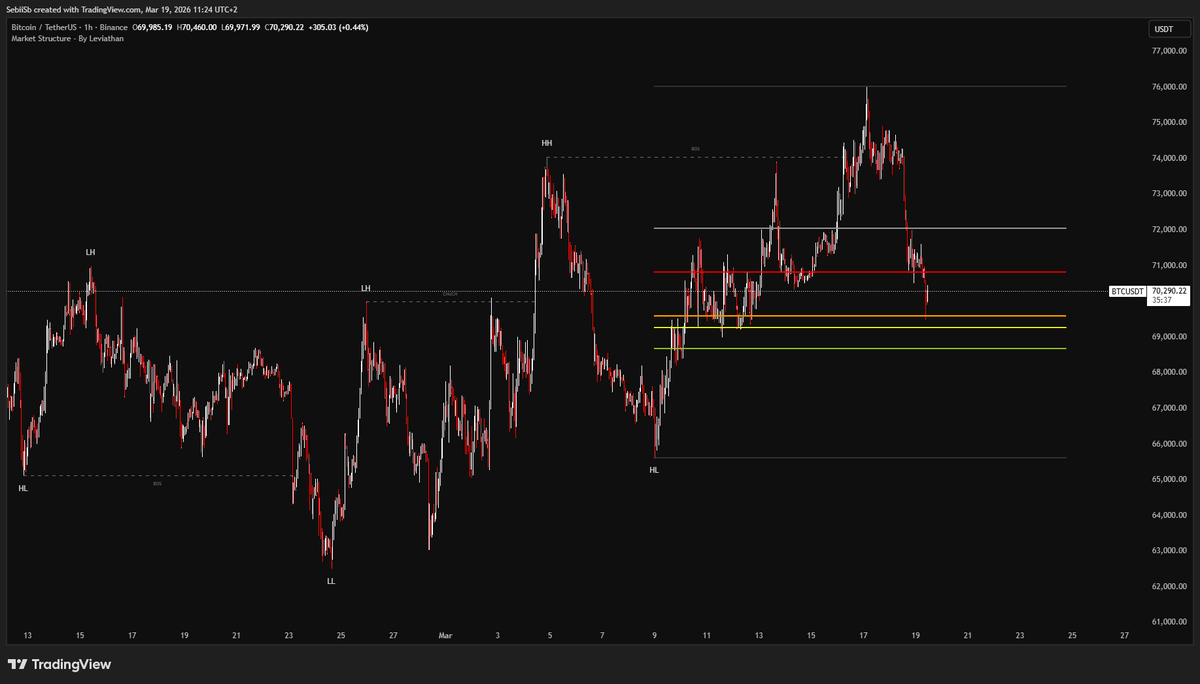The width and height of the screenshot is (1200, 684).
Task: Click the 3 date label on the time axis
Action: tap(498, 635)
